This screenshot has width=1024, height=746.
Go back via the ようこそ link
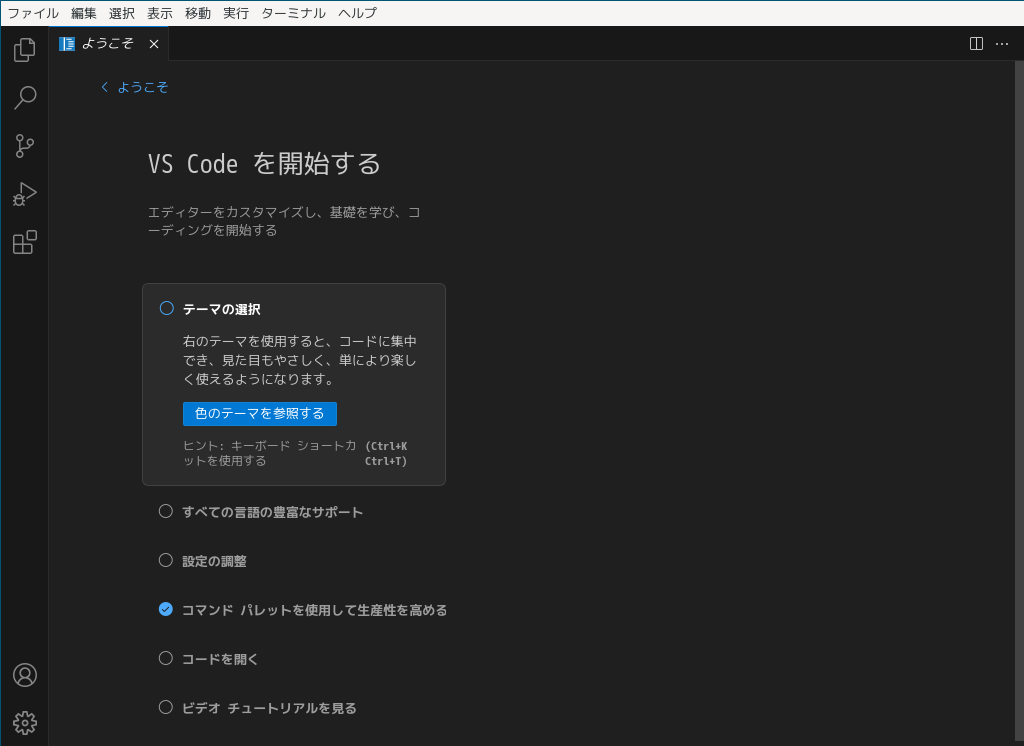coord(142,88)
